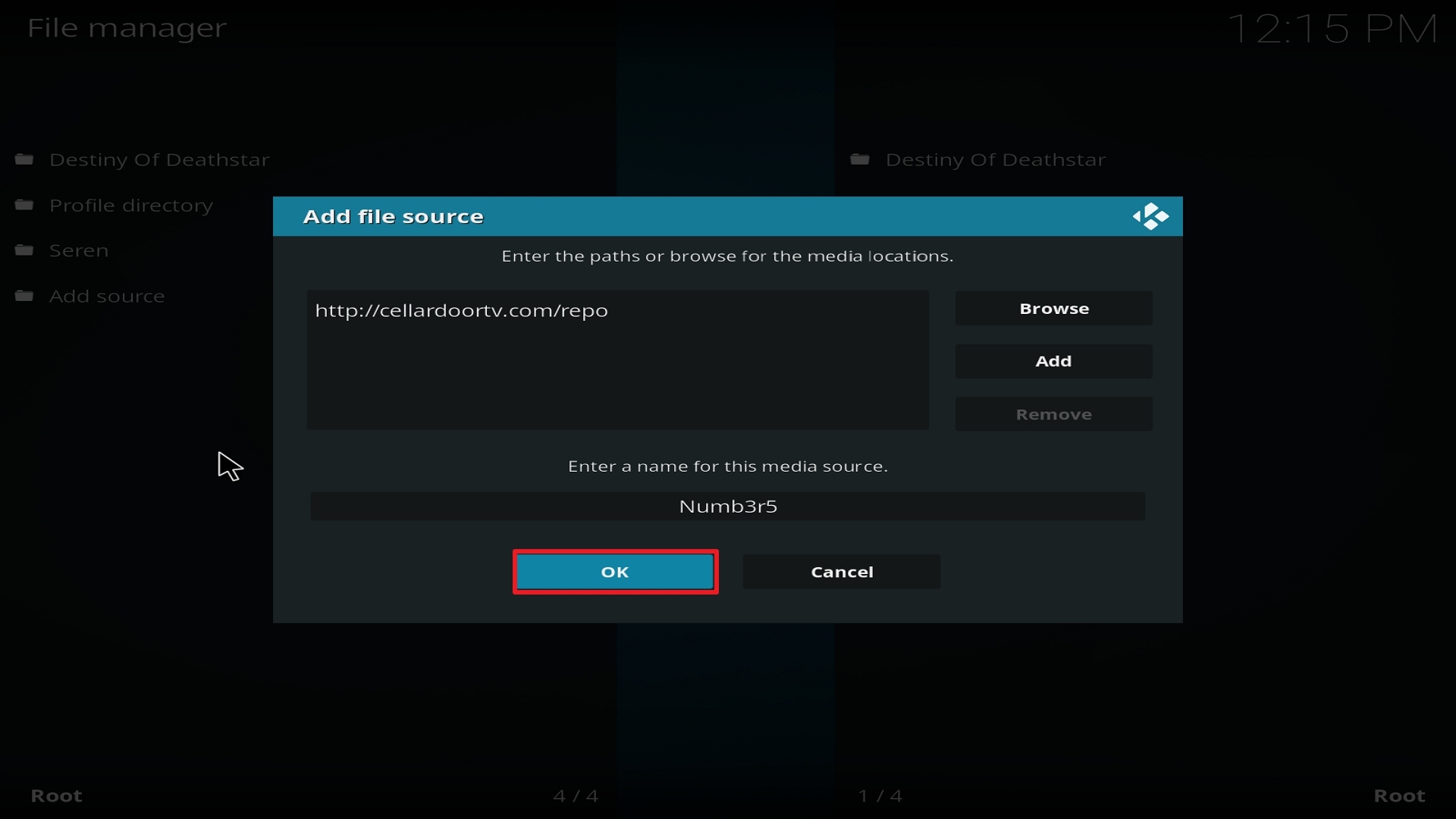
Task: Click folder icon beside Add source
Action: (24, 296)
